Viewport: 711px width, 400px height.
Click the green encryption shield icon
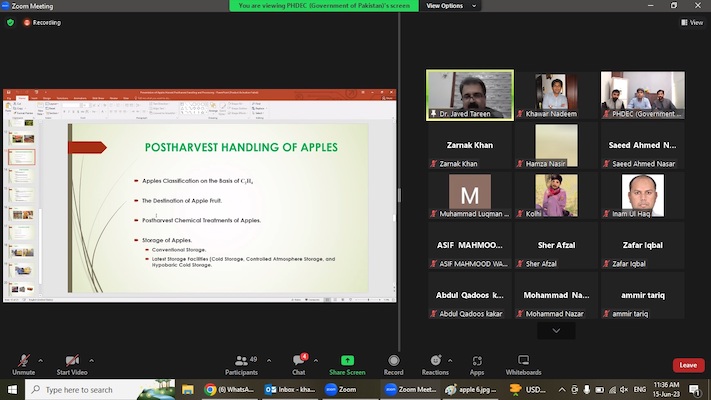pos(11,22)
